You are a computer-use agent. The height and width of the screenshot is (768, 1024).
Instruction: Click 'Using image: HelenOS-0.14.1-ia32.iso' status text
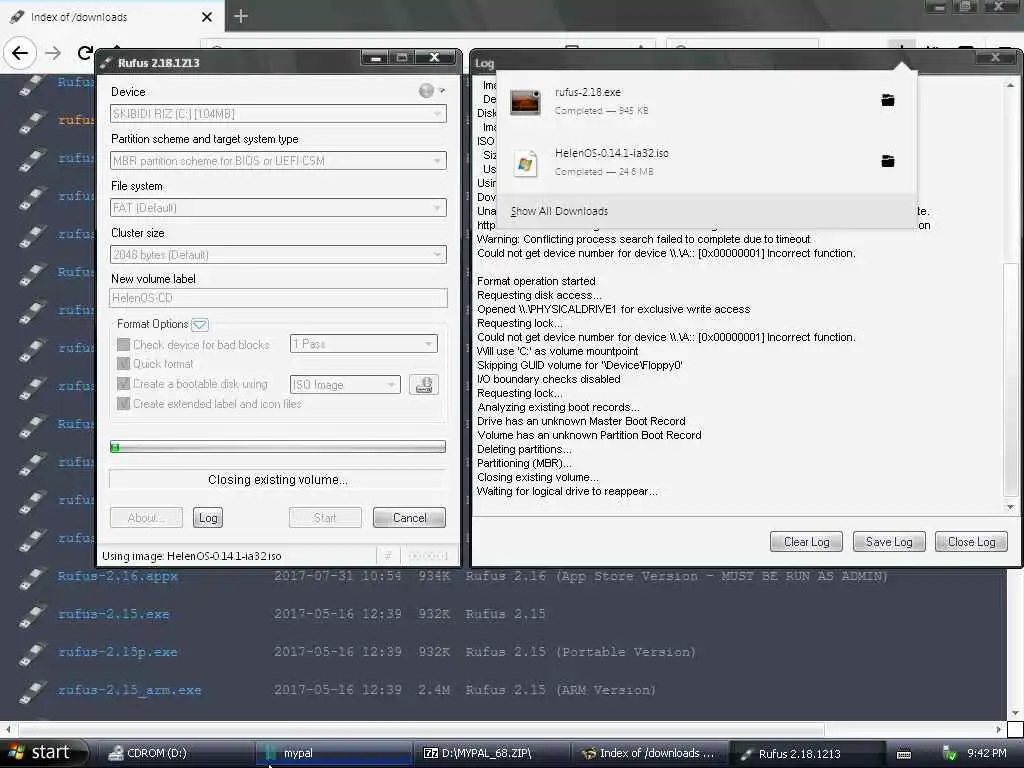191,556
